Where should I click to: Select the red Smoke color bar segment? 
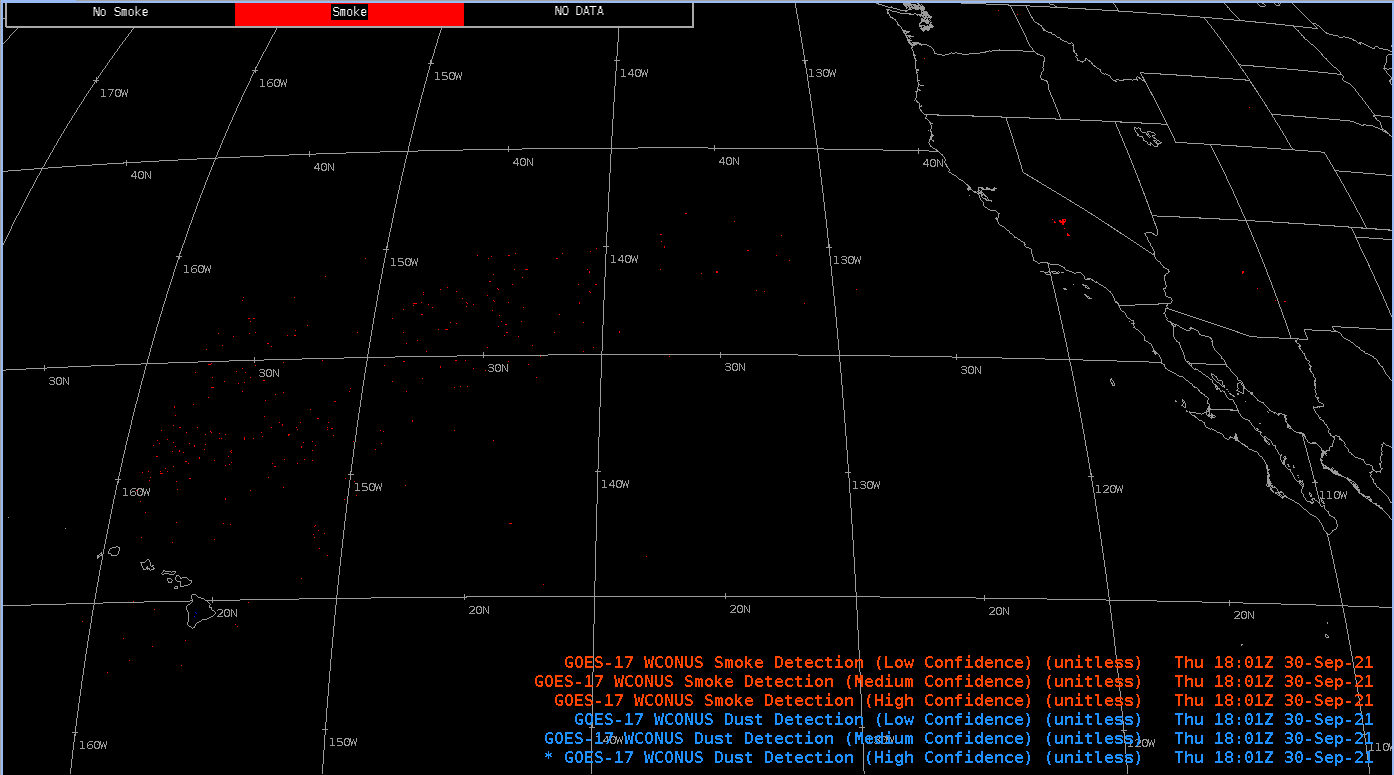(349, 13)
